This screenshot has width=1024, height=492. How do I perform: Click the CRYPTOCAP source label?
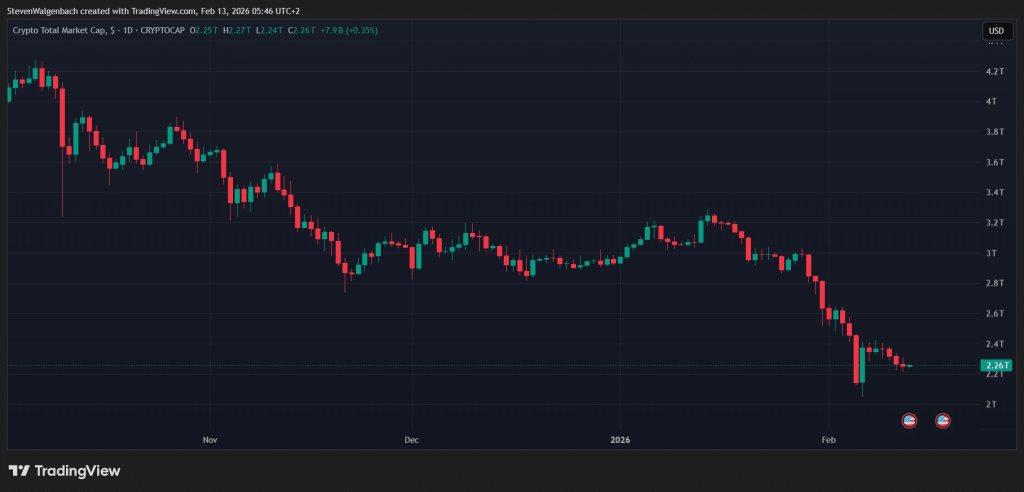[x=161, y=31]
